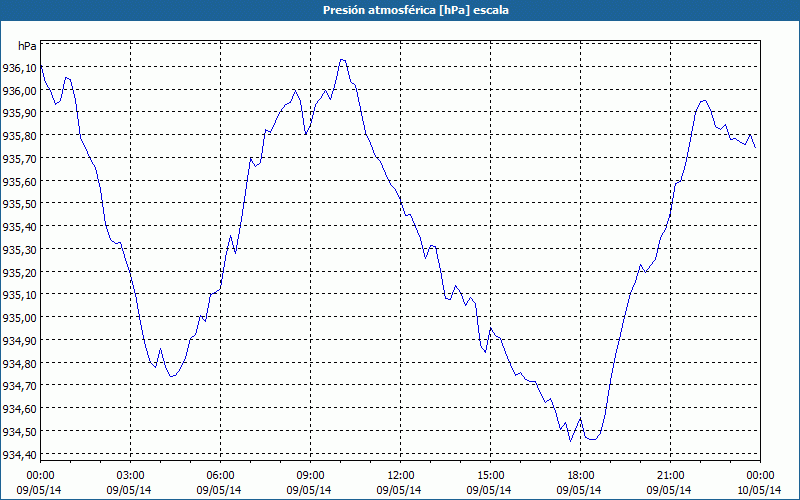Pick the 934,60 y-axis label
The height and width of the screenshot is (500, 800).
point(20,409)
